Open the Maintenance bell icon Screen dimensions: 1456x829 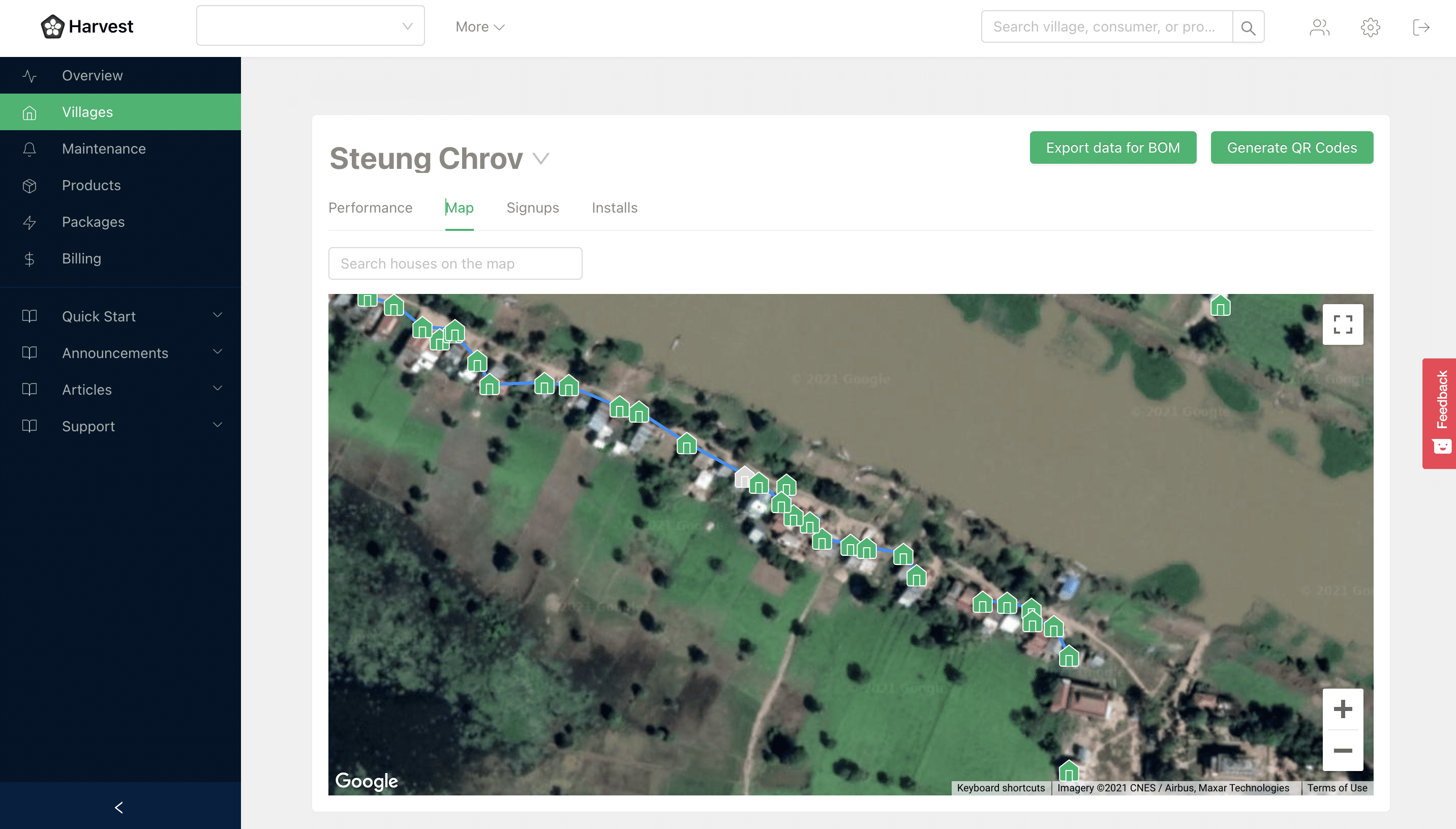coord(29,149)
